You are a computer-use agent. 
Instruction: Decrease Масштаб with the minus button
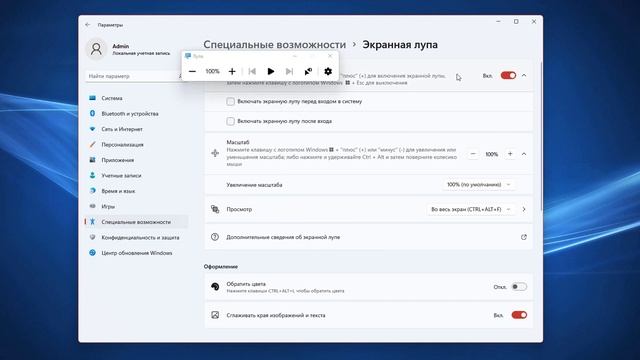tap(473, 154)
